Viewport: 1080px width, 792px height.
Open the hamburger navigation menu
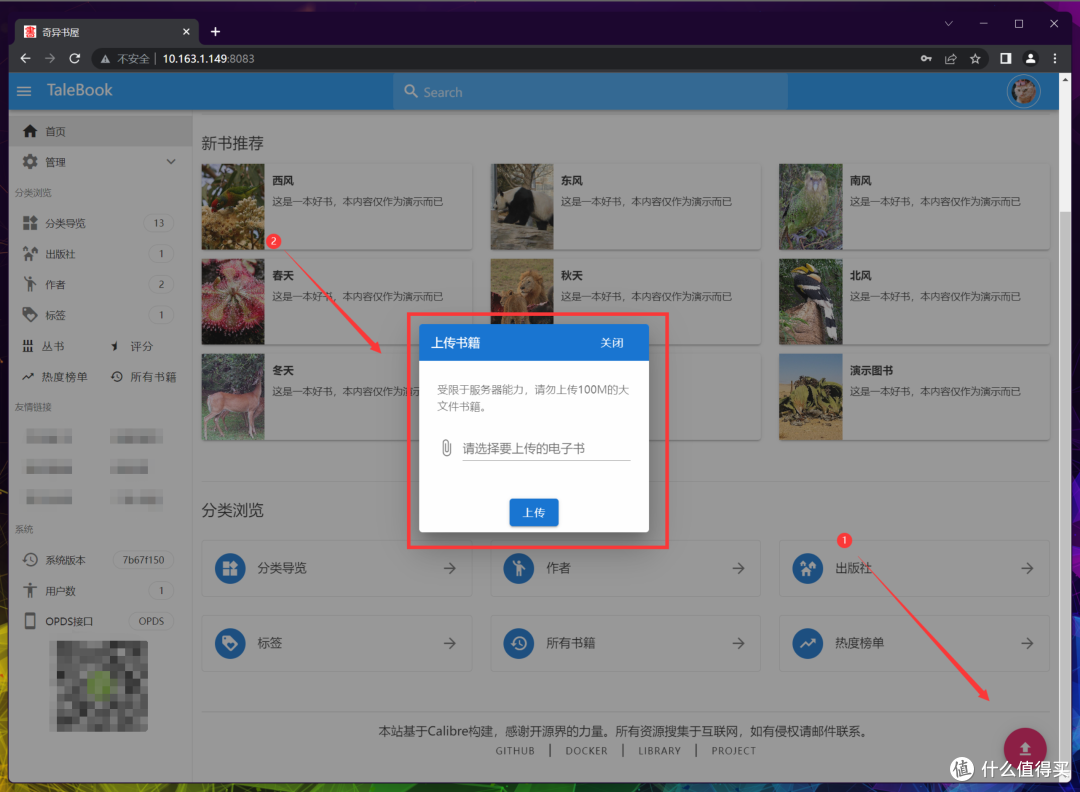[x=24, y=91]
